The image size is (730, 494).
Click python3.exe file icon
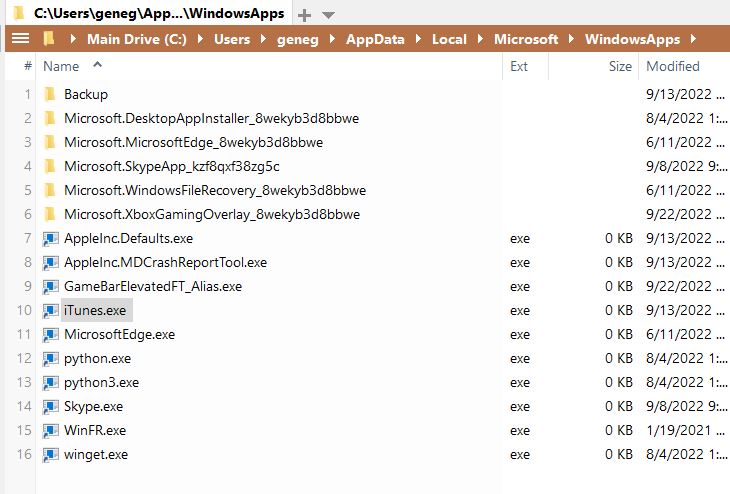tap(50, 382)
